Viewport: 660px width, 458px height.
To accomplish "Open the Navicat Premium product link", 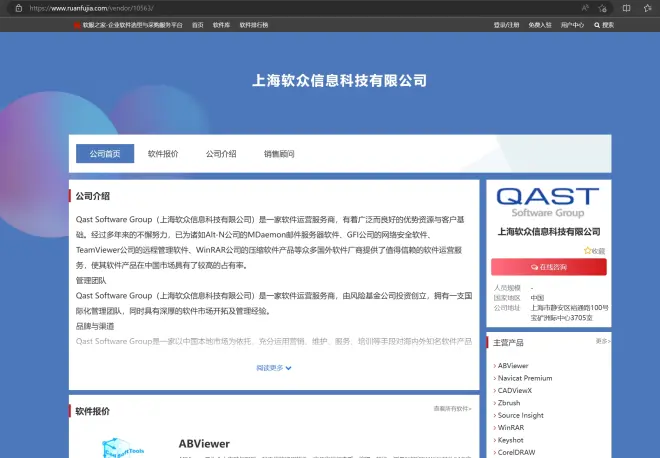I will pos(525,378).
